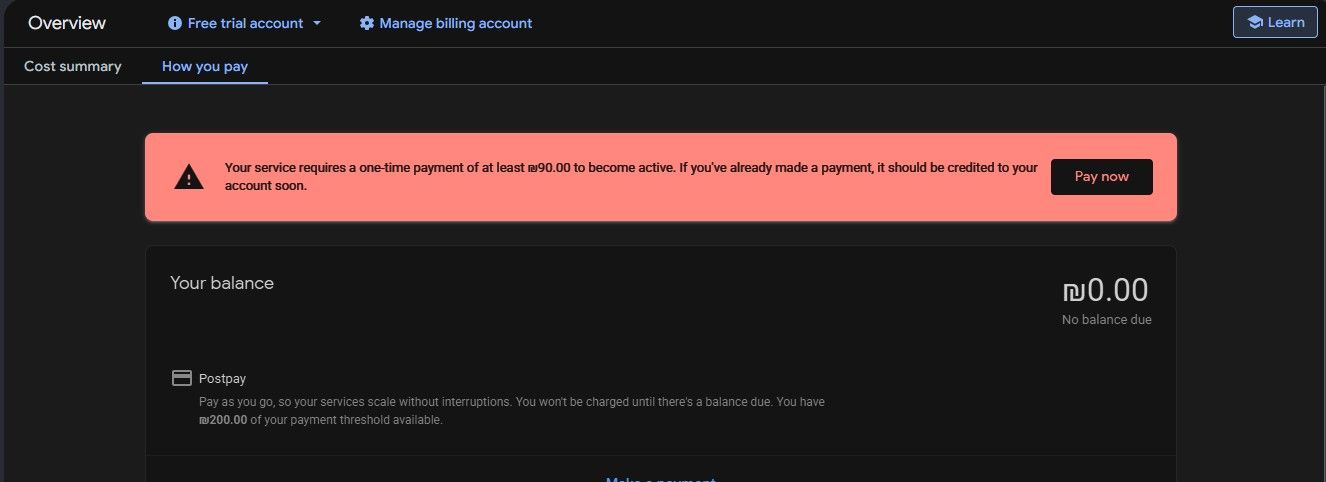Click the gear icon for billing account management
Image resolution: width=1326 pixels, height=482 pixels.
point(367,23)
